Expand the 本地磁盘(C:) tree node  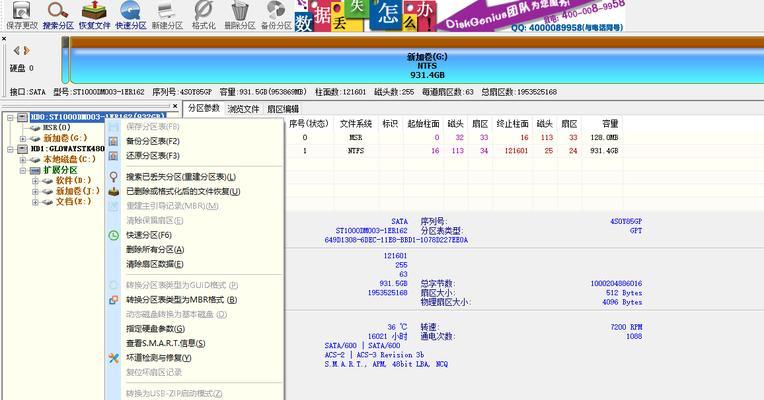coord(23,160)
